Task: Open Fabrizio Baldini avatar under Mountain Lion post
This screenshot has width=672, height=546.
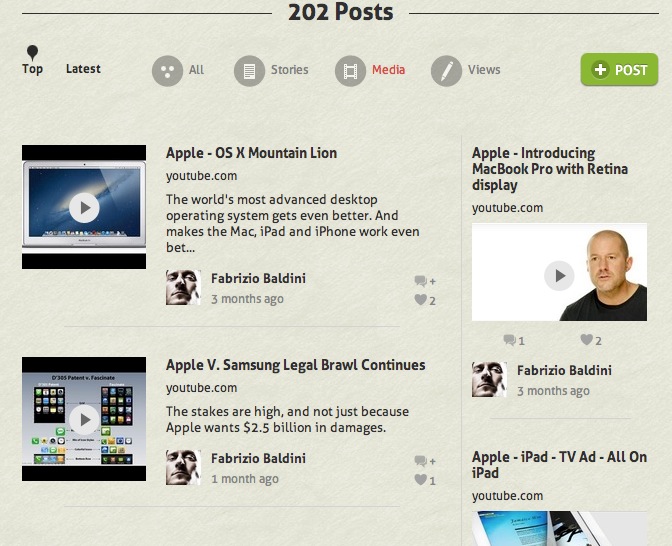Action: click(183, 288)
